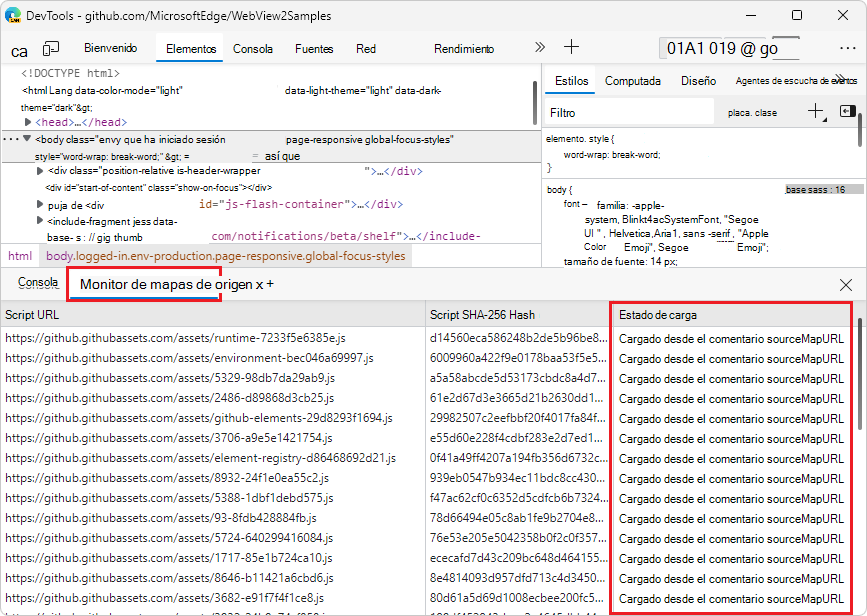Click the start-of-content div line
The height and width of the screenshot is (616, 867).
tap(158, 187)
